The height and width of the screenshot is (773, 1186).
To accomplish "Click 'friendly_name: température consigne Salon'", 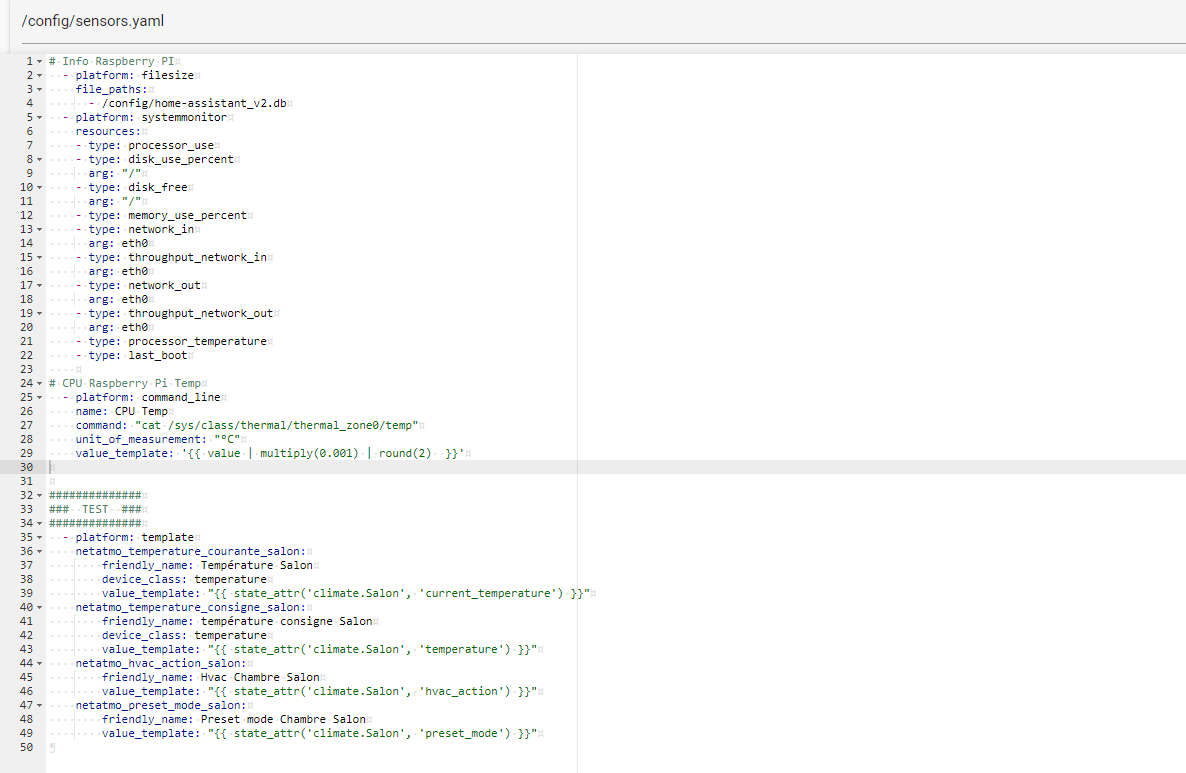I will tap(237, 621).
